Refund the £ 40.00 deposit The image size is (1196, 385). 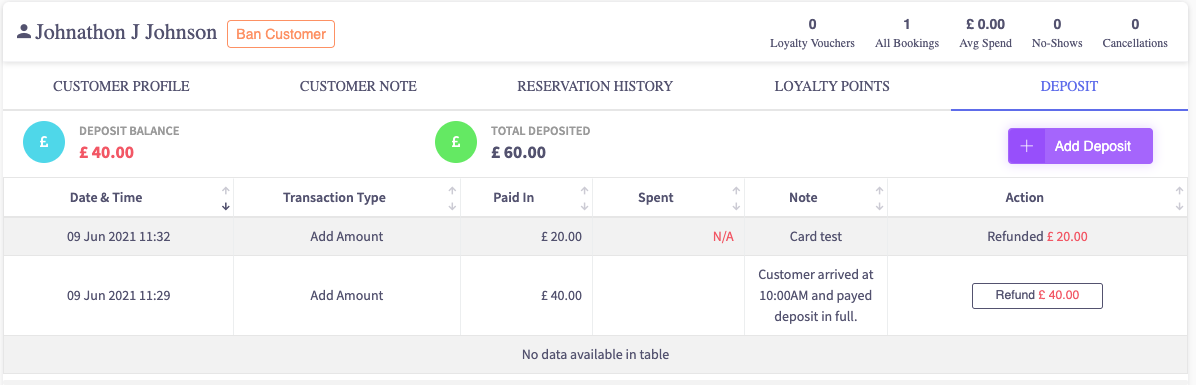(1037, 296)
